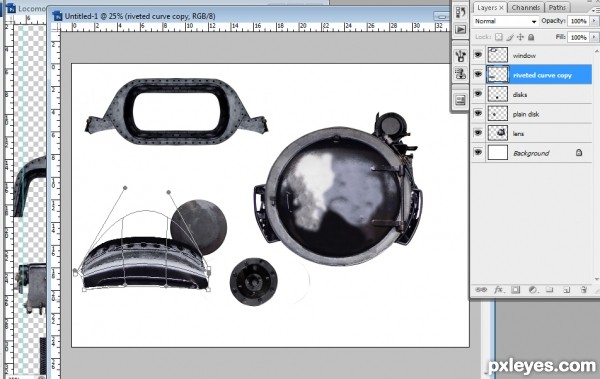Click the Link Layers icon

pyautogui.click(x=481, y=290)
